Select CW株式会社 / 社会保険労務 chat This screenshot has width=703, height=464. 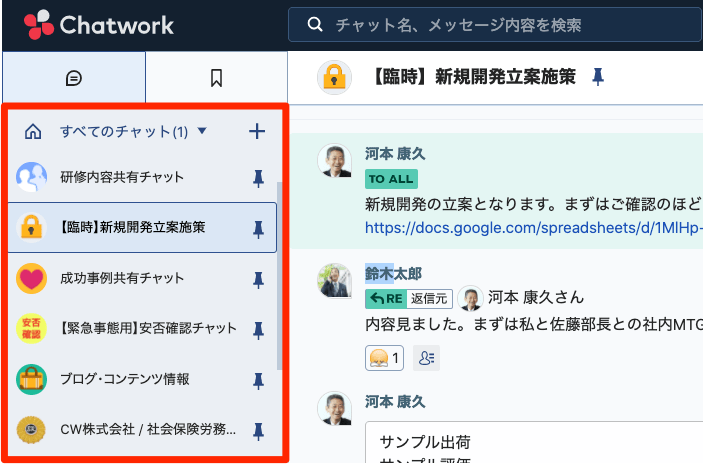[x=147, y=430]
